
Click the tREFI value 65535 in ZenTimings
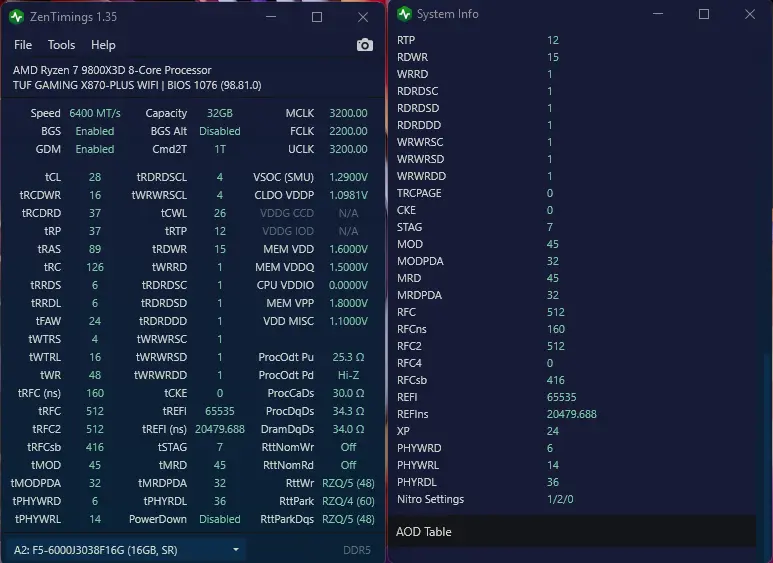tap(219, 411)
